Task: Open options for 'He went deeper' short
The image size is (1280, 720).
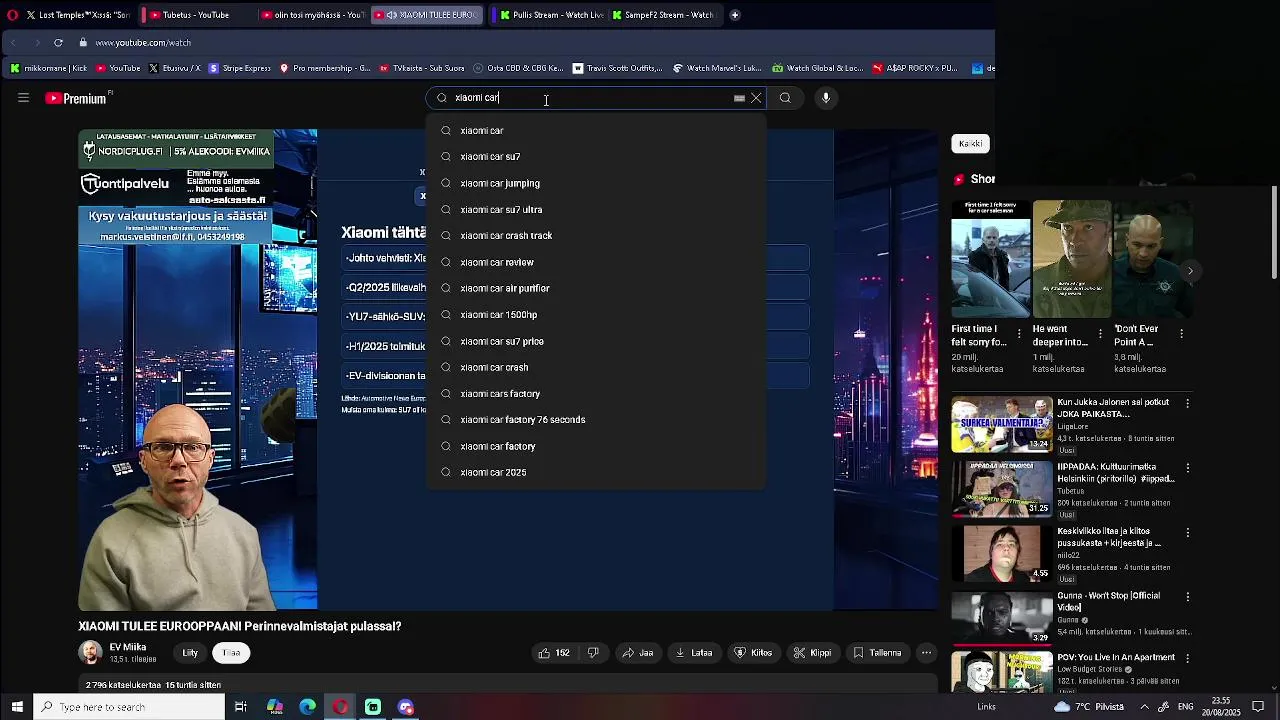Action: coord(1100,333)
